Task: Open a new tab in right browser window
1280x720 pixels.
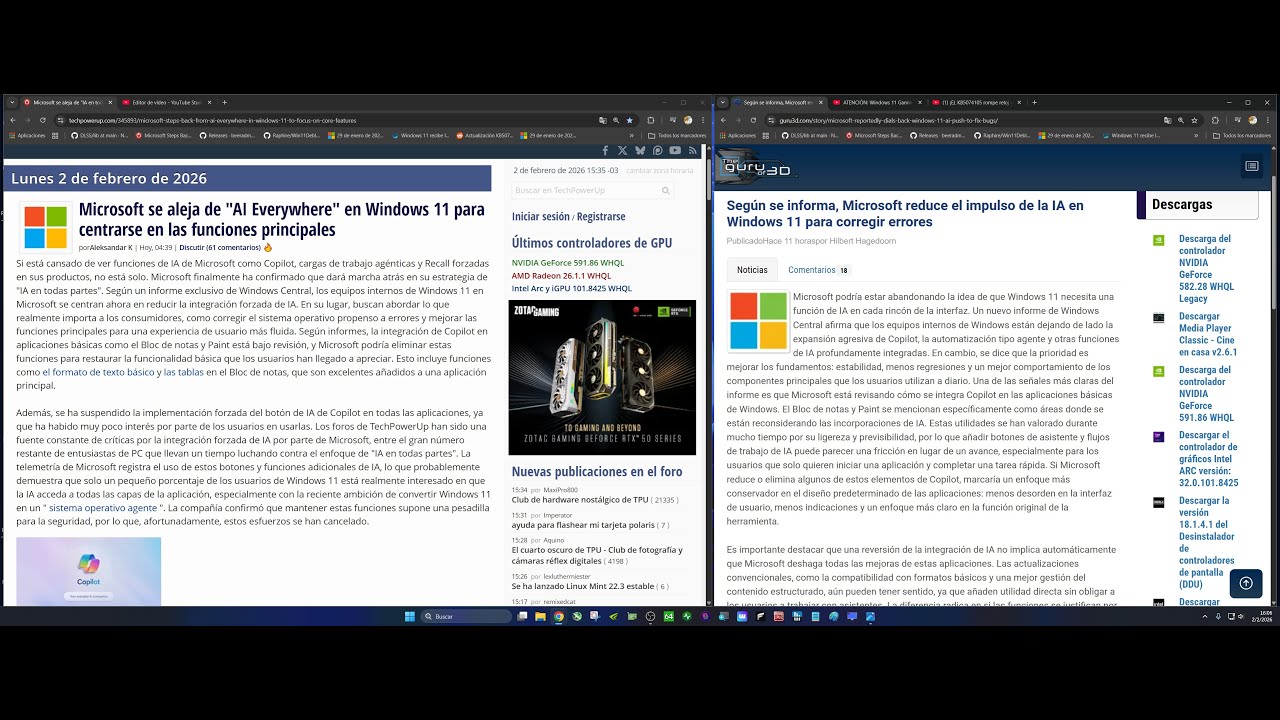Action: [x=1034, y=102]
